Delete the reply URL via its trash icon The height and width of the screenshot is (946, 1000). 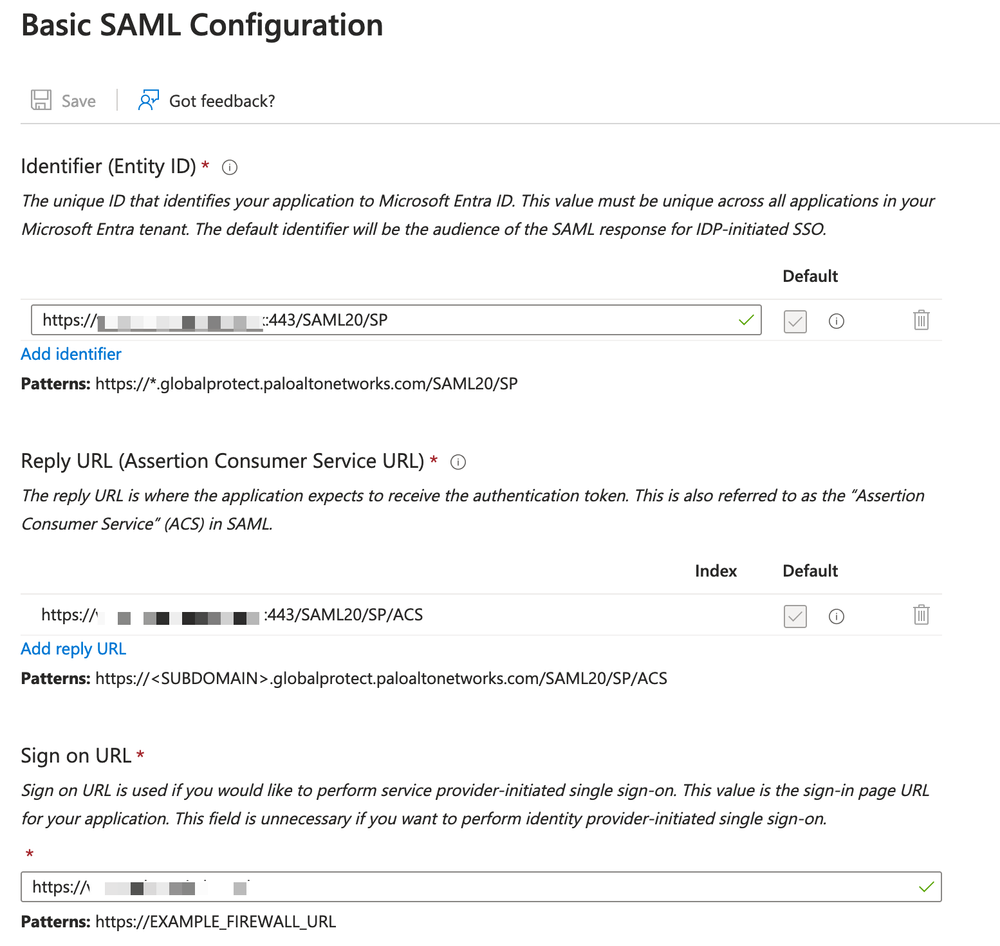click(x=921, y=616)
